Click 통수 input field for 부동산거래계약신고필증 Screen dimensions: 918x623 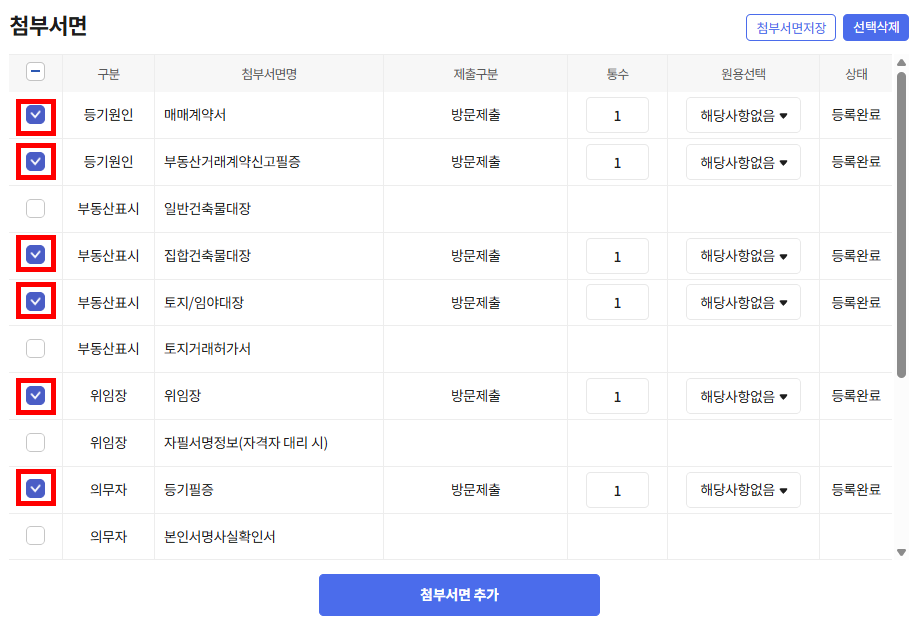[x=617, y=162]
